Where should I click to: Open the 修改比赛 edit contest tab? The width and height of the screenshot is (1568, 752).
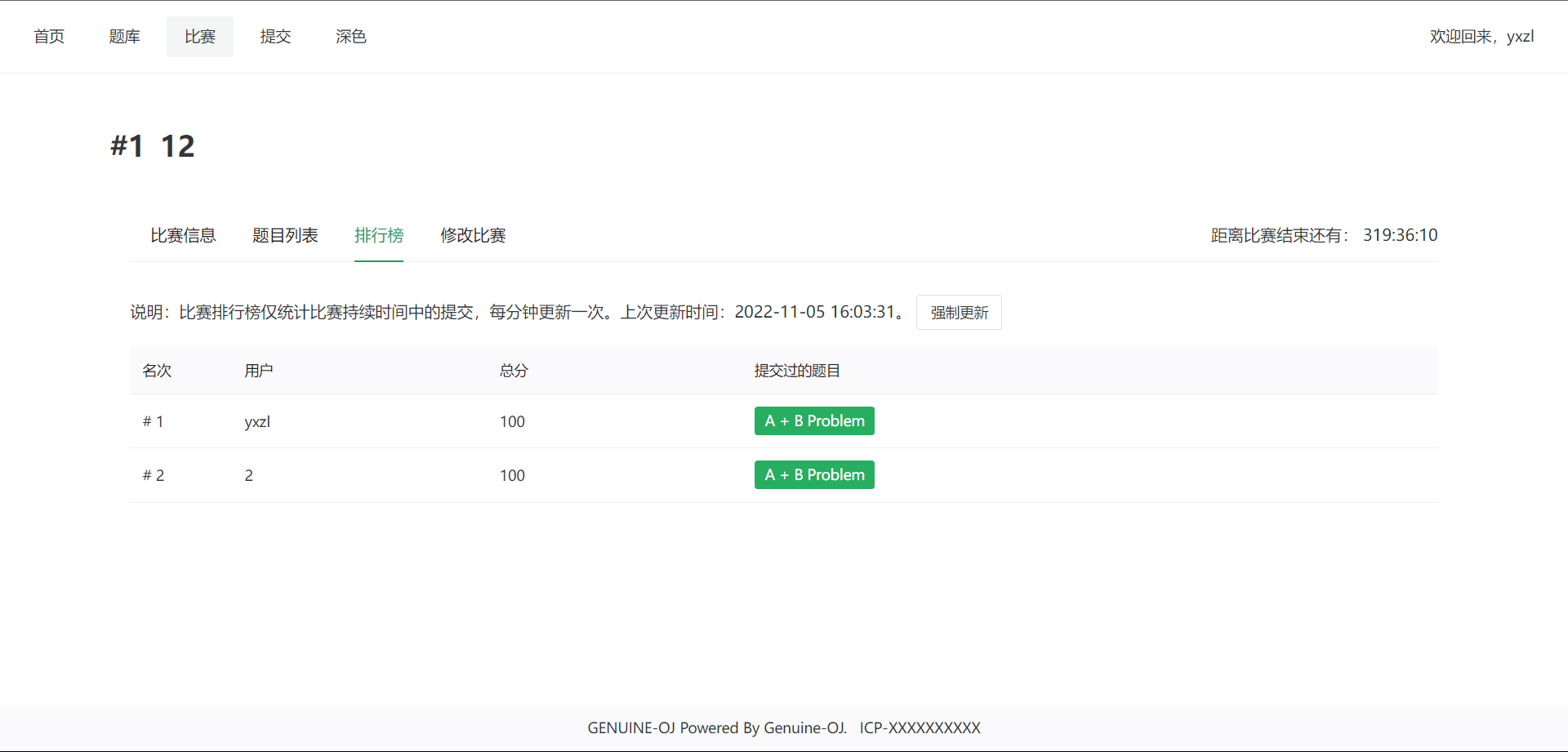473,236
